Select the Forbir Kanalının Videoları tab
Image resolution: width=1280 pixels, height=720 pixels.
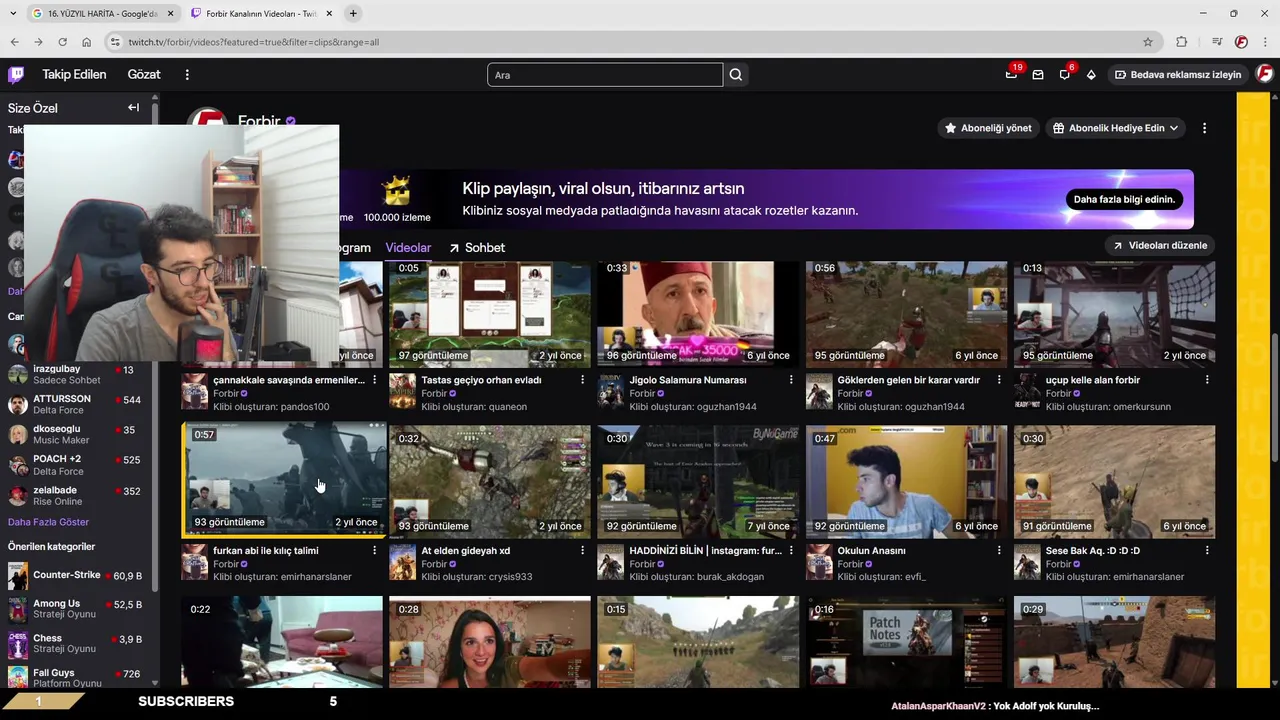click(x=260, y=14)
